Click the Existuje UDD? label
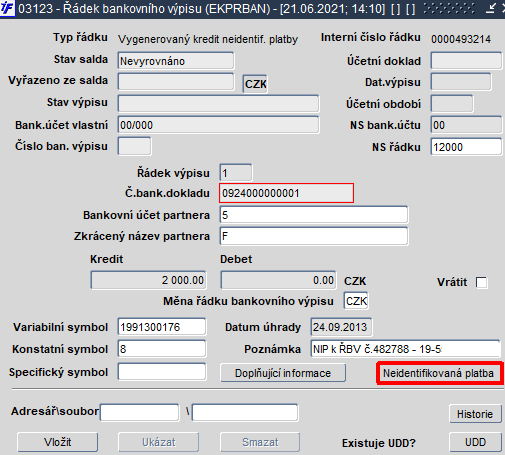 (379, 443)
